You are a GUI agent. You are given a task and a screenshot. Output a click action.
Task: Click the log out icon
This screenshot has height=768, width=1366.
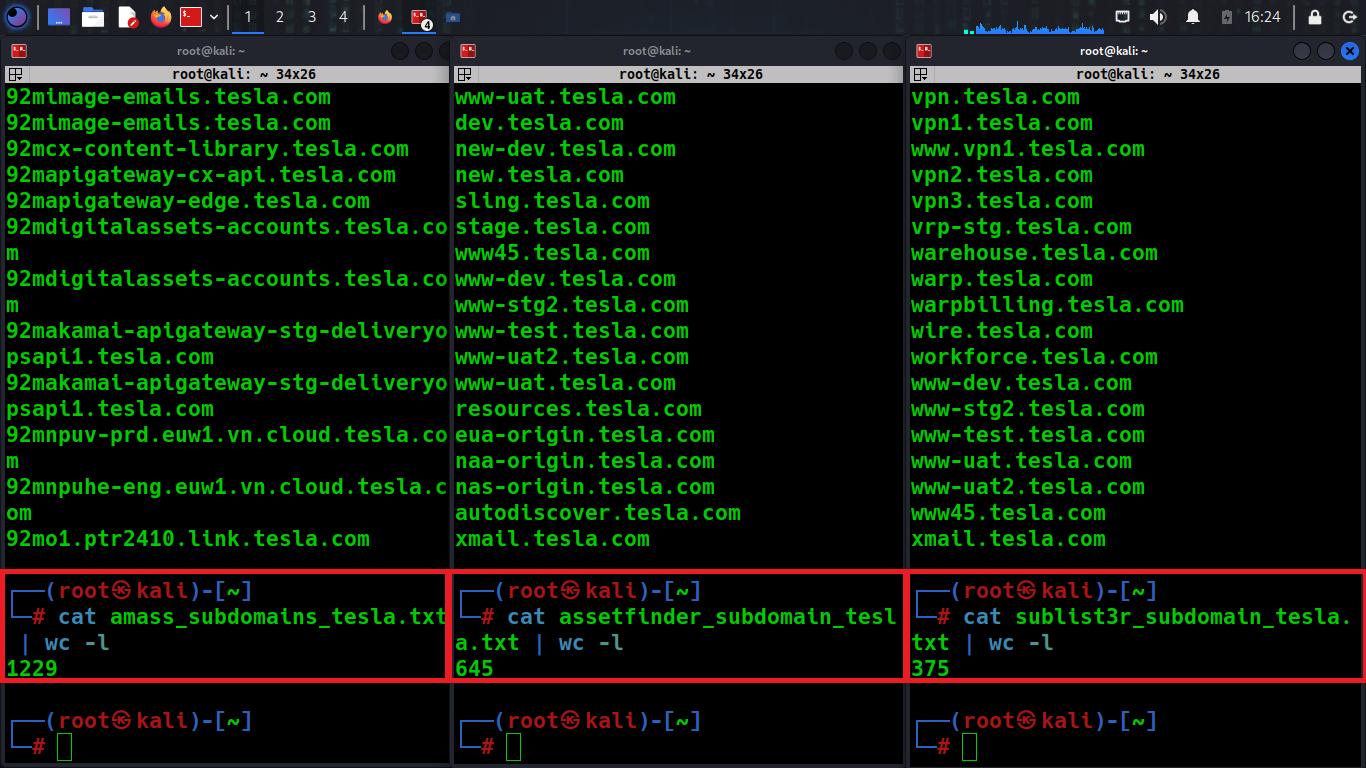pyautogui.click(x=1348, y=17)
